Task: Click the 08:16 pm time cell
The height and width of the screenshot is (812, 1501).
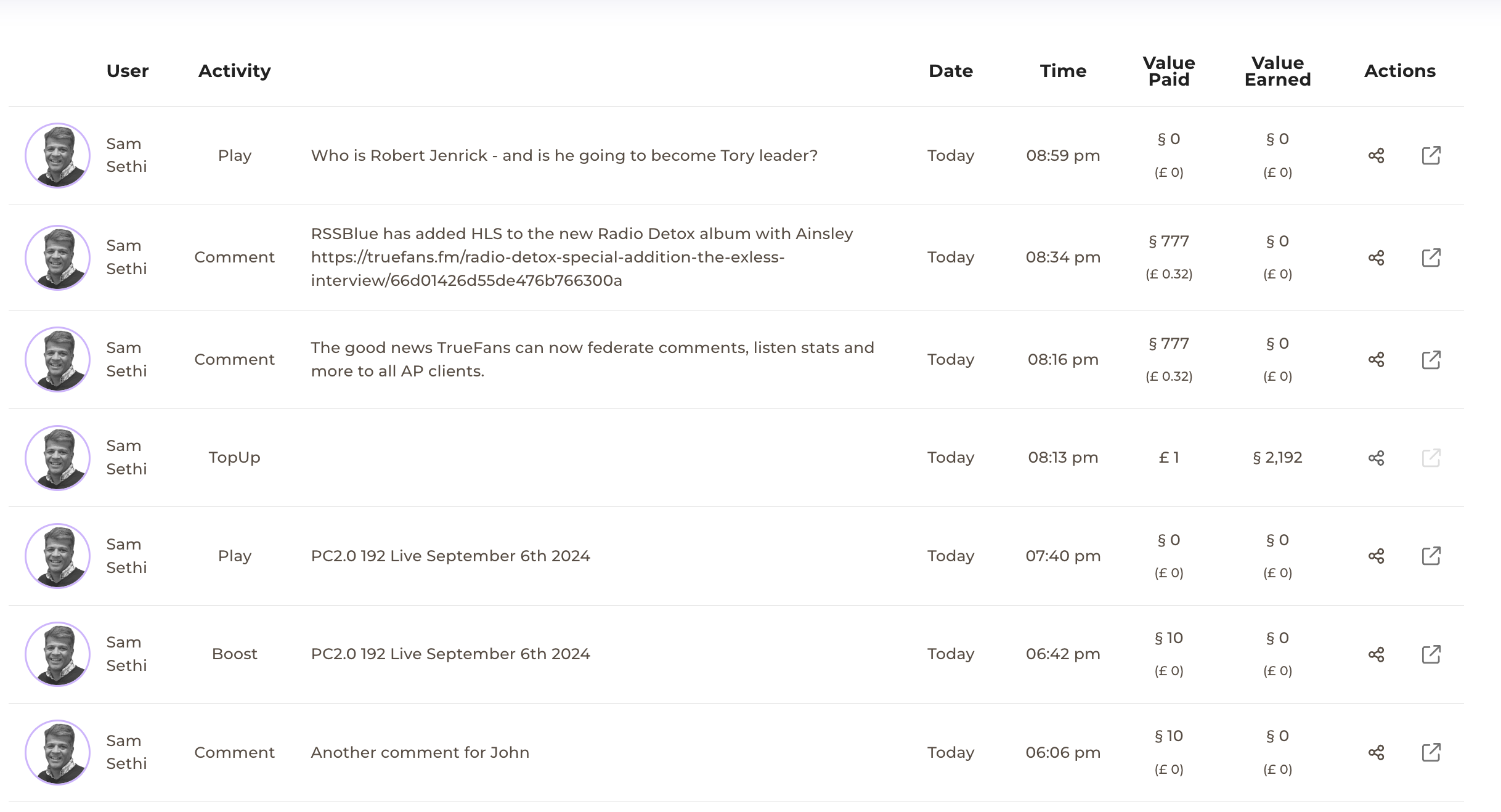Action: click(x=1063, y=359)
